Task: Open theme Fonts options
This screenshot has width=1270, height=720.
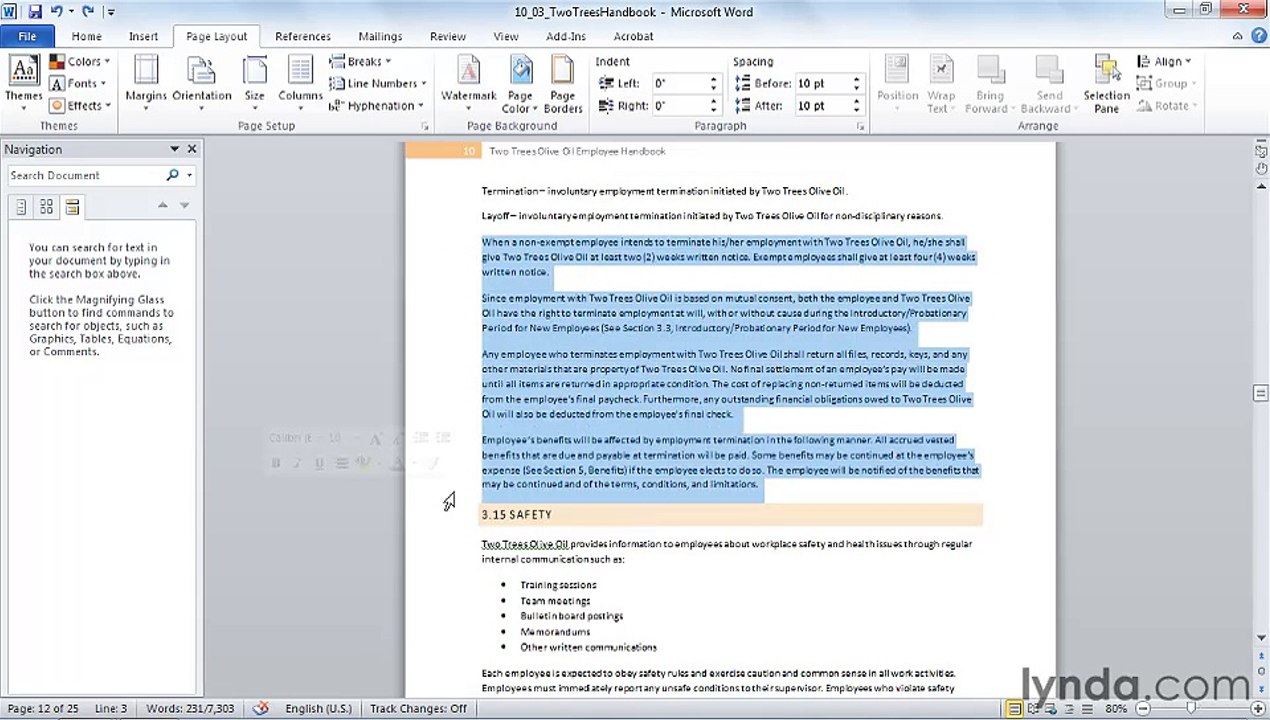Action: coord(78,84)
